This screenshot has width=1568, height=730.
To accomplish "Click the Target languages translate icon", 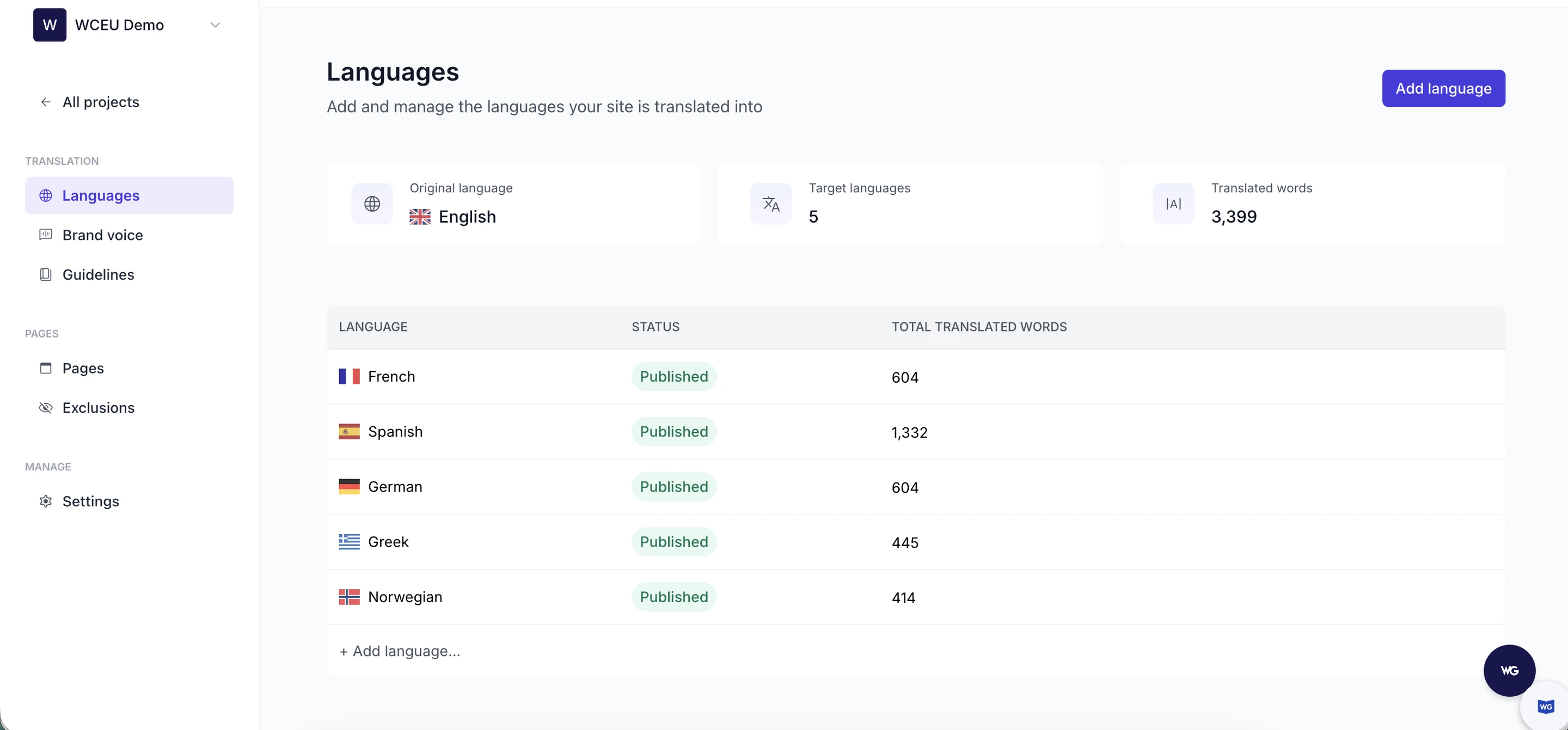I will point(771,204).
